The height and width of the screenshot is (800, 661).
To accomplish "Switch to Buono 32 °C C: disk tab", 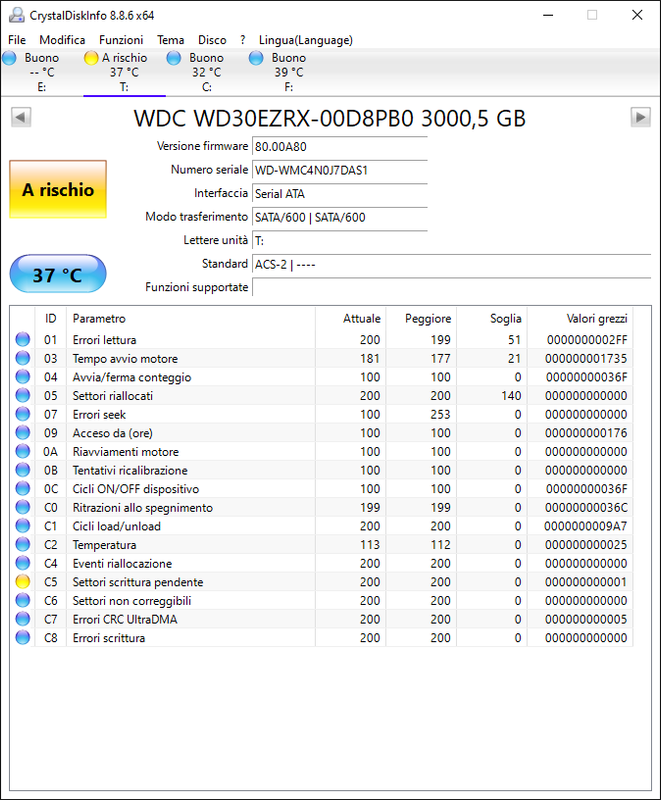I will point(207,72).
